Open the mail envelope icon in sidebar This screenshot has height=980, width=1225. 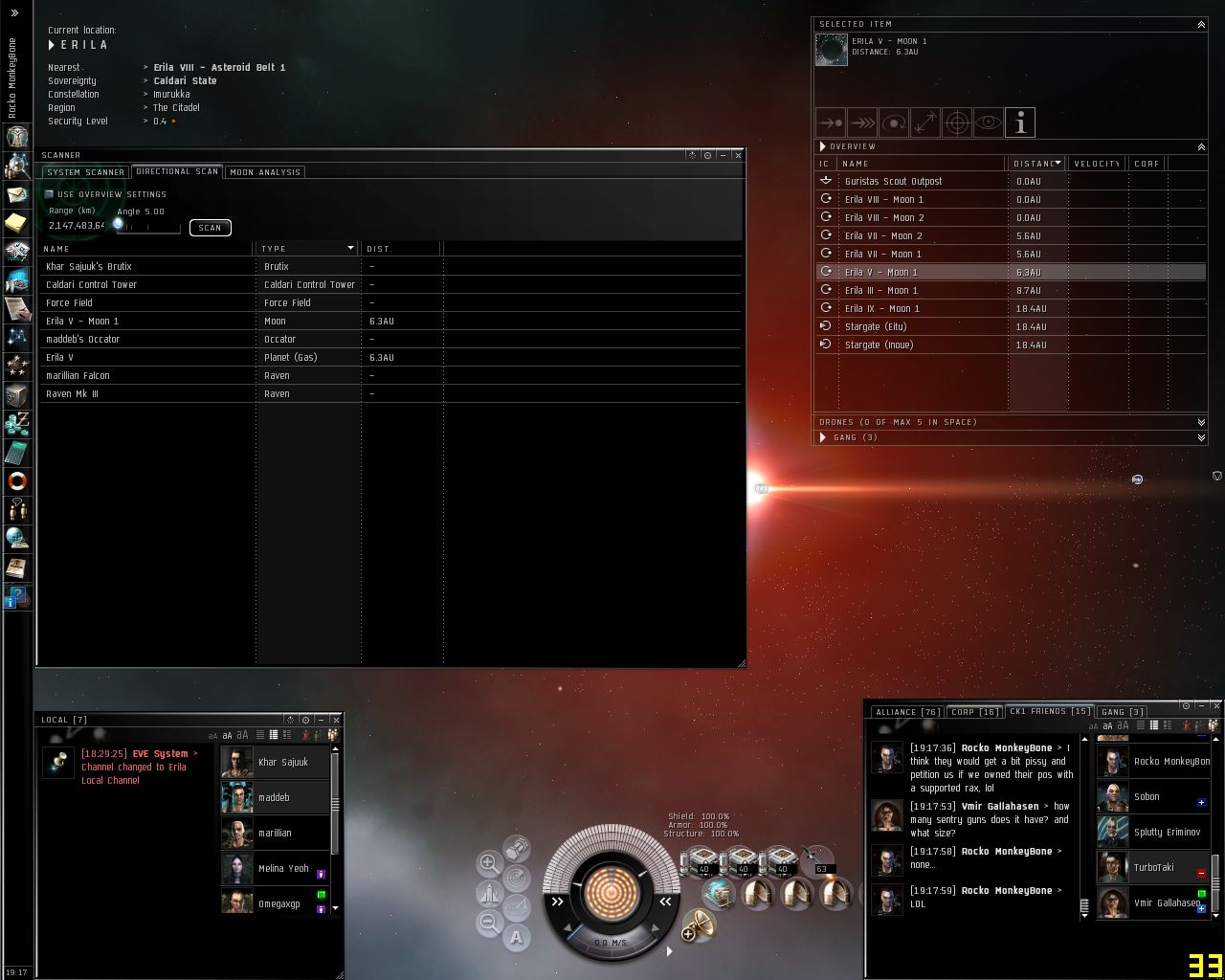17,194
